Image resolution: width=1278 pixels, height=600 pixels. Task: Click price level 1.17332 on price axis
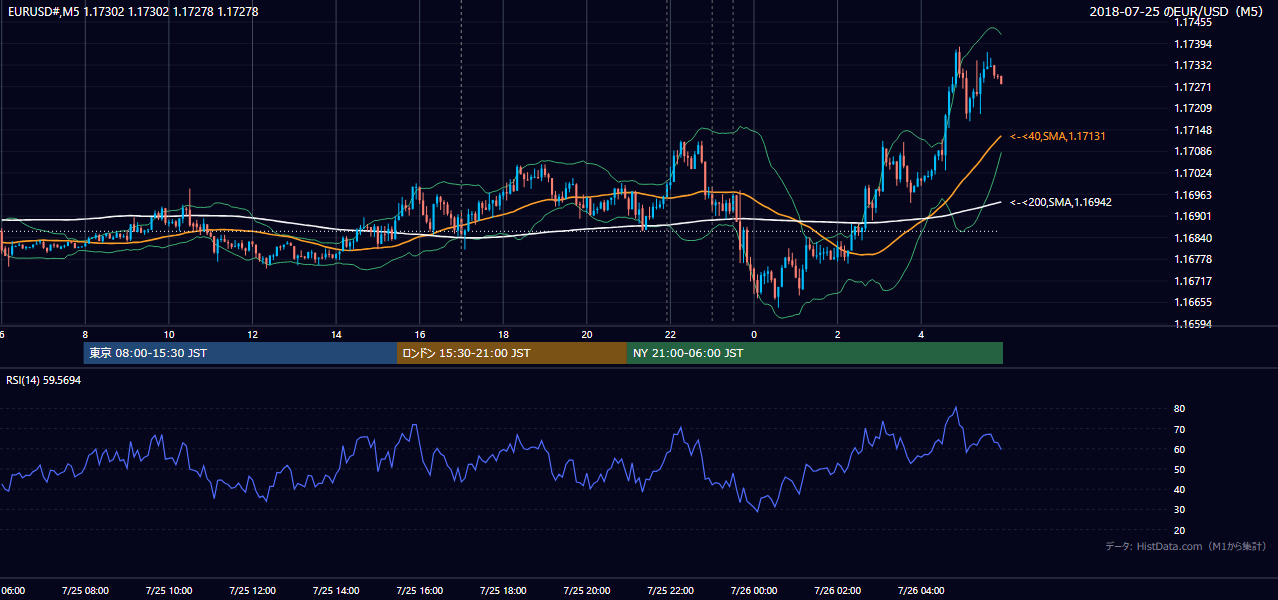(1192, 65)
